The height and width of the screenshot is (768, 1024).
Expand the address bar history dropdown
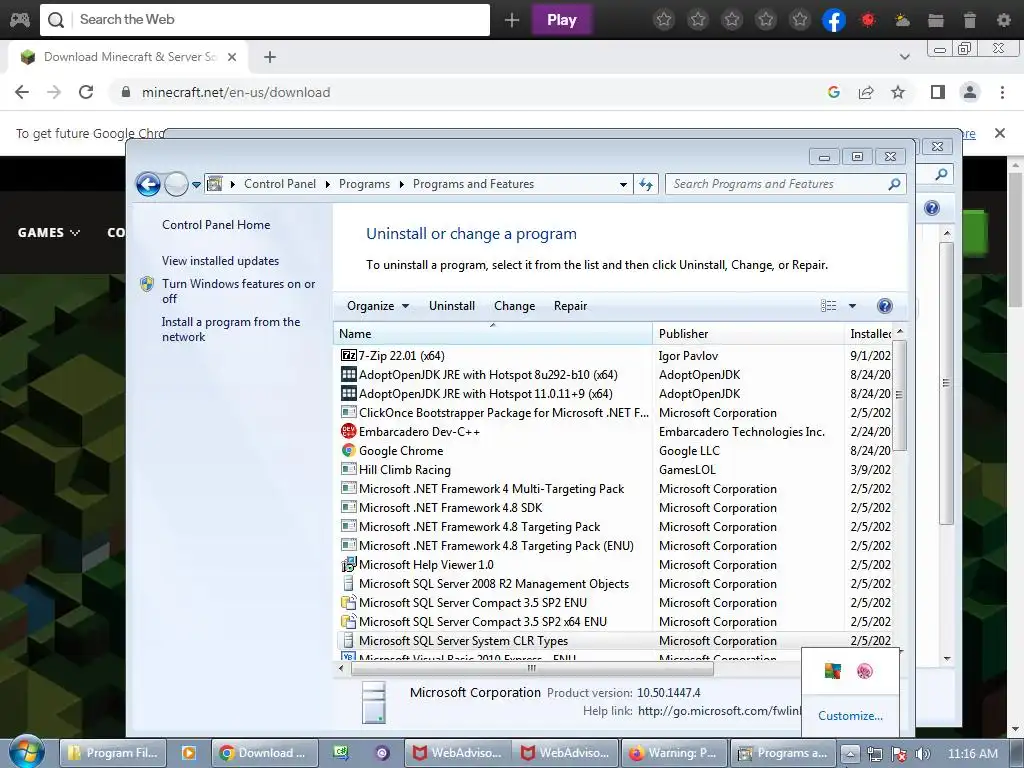click(623, 185)
